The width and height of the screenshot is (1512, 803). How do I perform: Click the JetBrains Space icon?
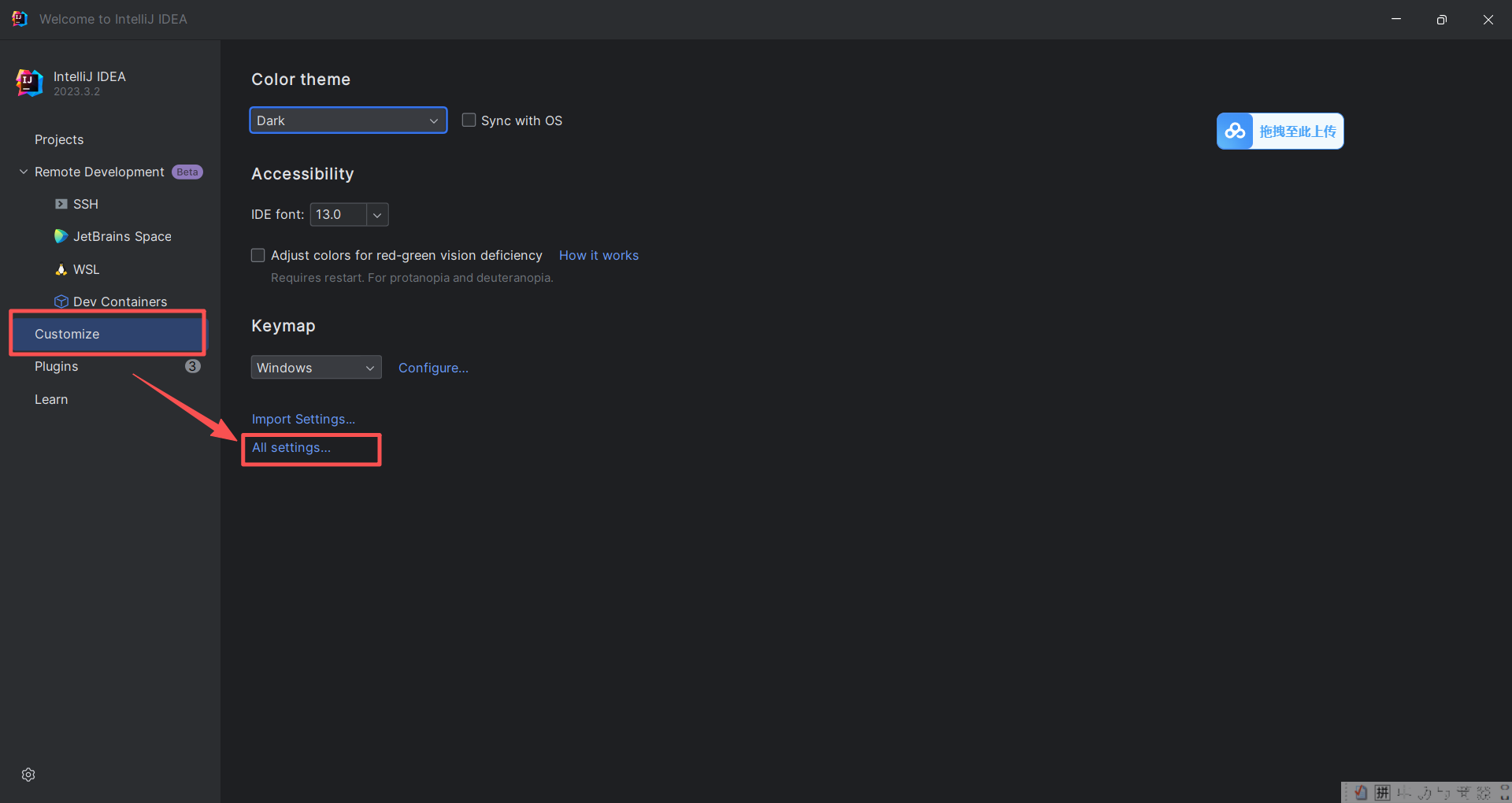tap(61, 236)
